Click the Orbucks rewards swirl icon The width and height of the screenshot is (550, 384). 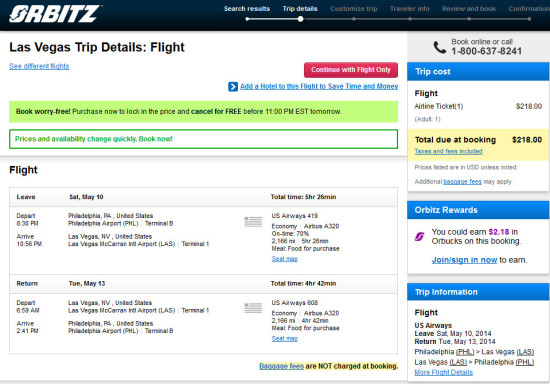[420, 237]
